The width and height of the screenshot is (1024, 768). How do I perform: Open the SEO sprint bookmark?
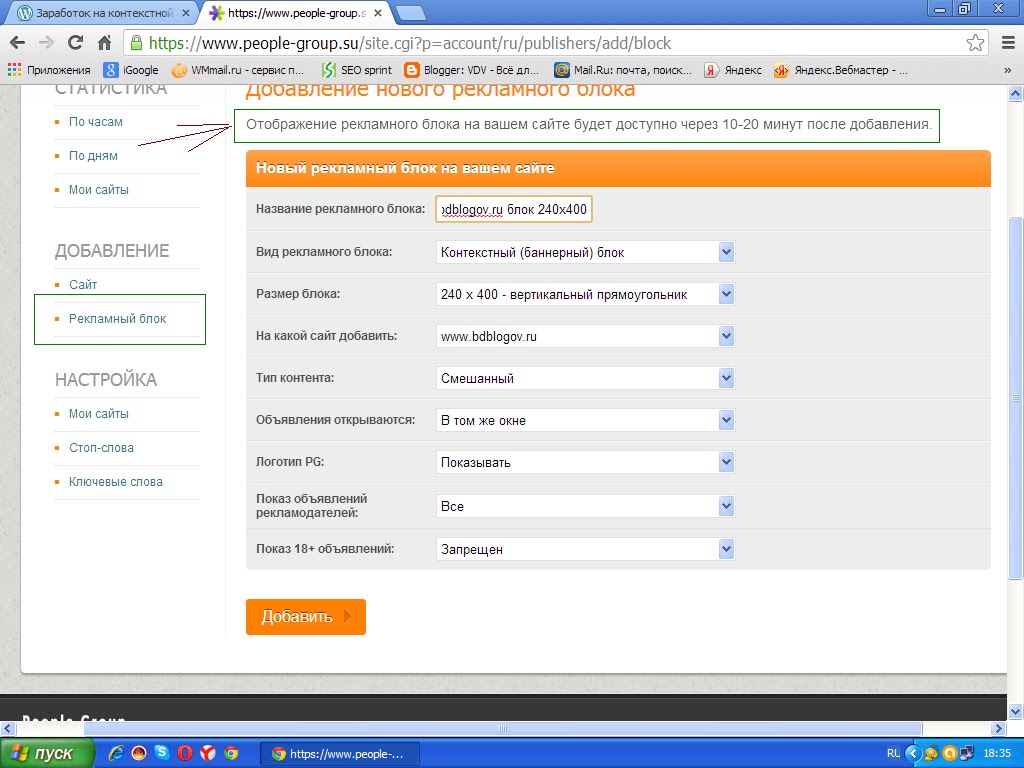point(357,70)
